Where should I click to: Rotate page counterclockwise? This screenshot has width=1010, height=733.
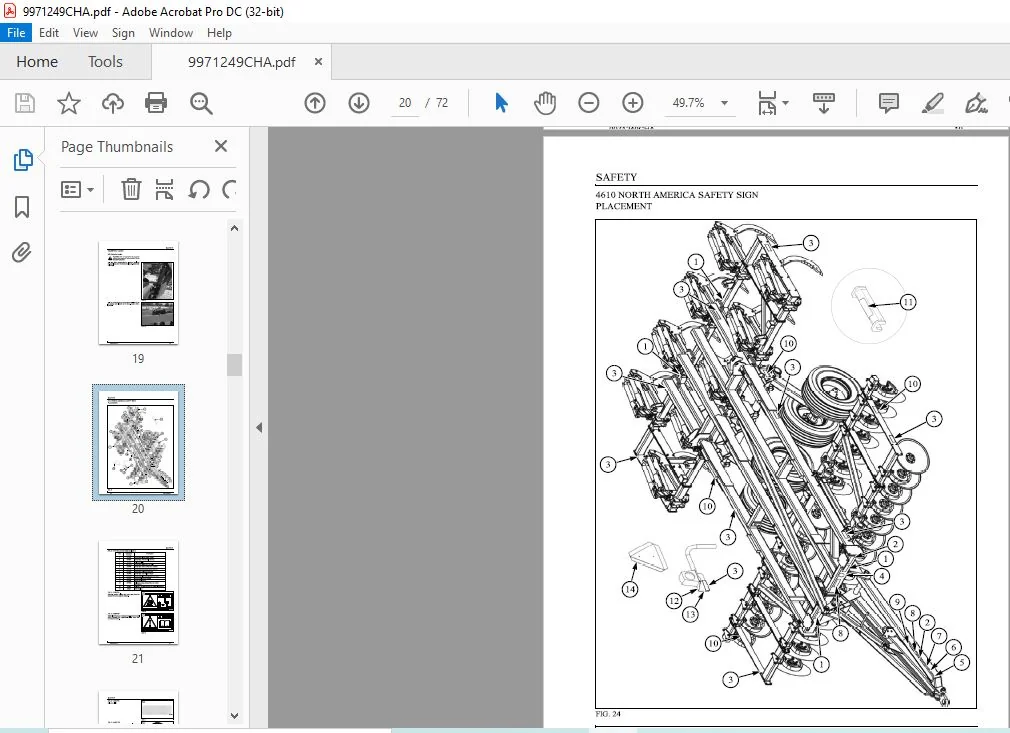(x=199, y=189)
